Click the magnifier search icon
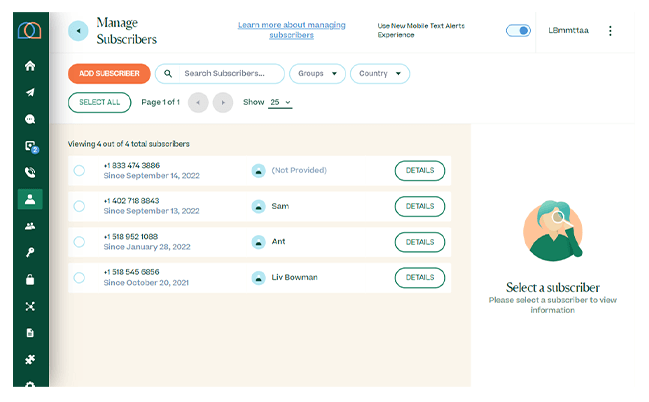Screen dimensions: 649x402 168,74
